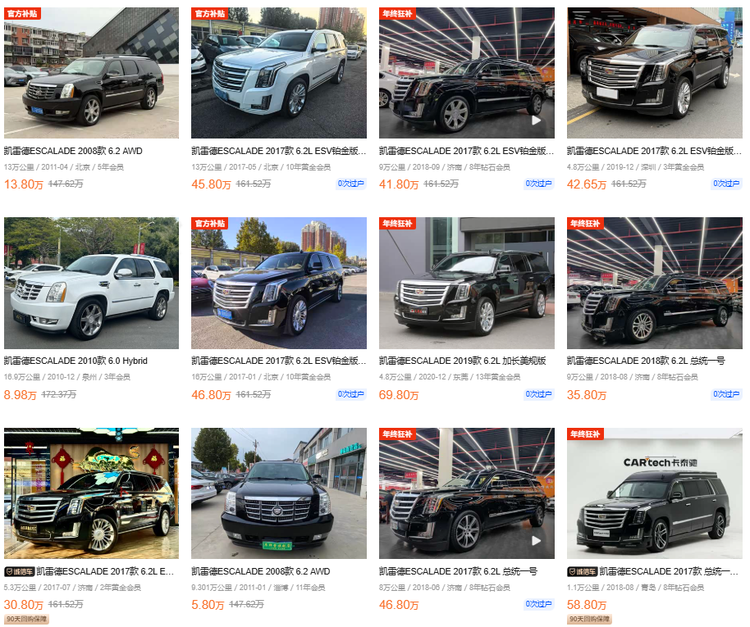Click 年终狂补 badge on 2018款 总统一号 photo
This screenshot has height=627, width=750.
tap(585, 223)
